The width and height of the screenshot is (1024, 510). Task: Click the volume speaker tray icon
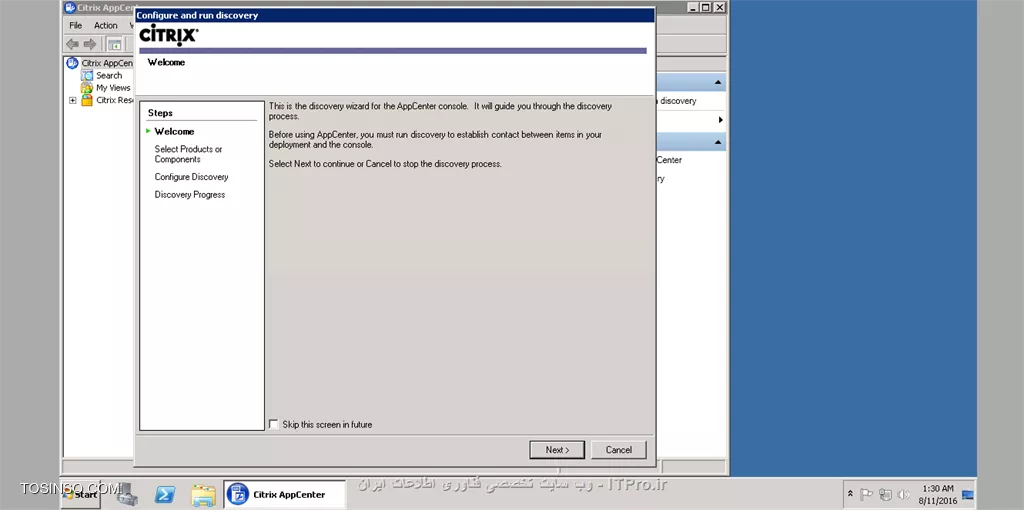[904, 494]
